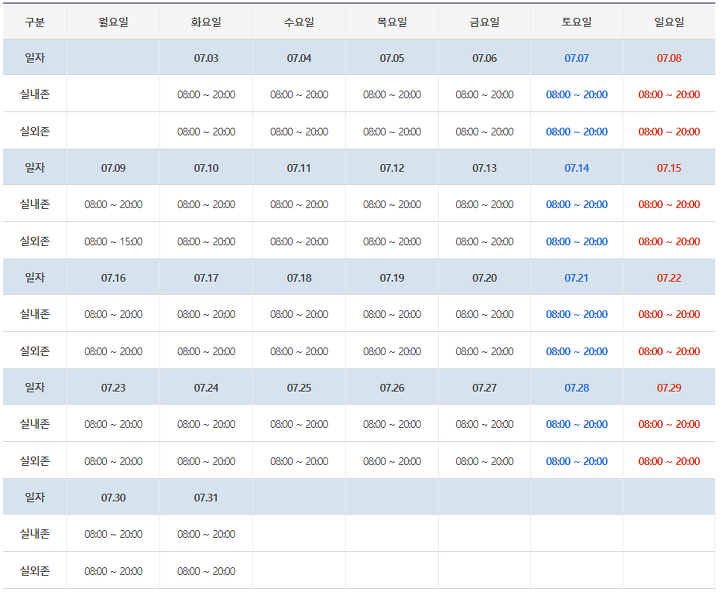Click 실내존 hours under 07.30
The height and width of the screenshot is (592, 720).
[113, 534]
